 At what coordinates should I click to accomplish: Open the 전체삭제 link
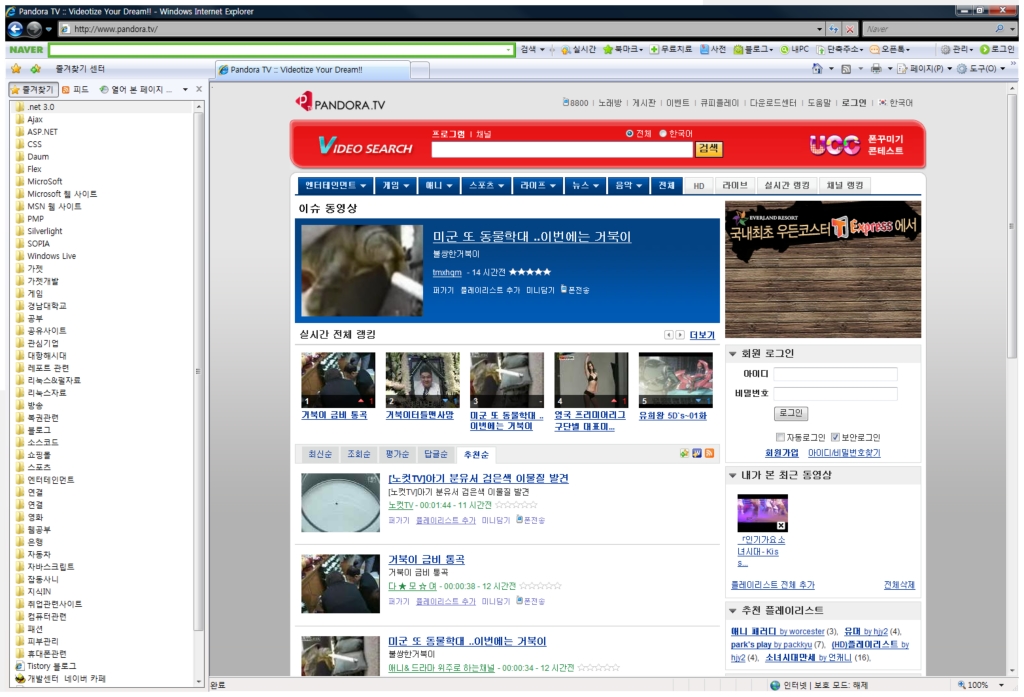point(899,585)
